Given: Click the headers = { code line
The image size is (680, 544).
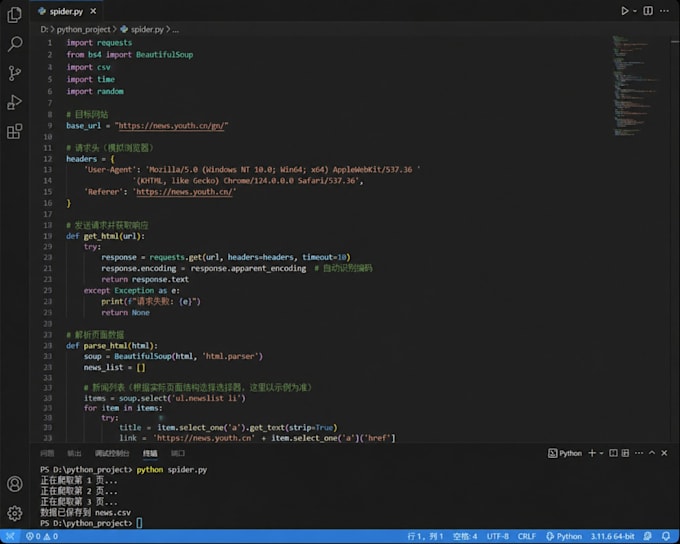Looking at the screenshot, I should [x=90, y=159].
